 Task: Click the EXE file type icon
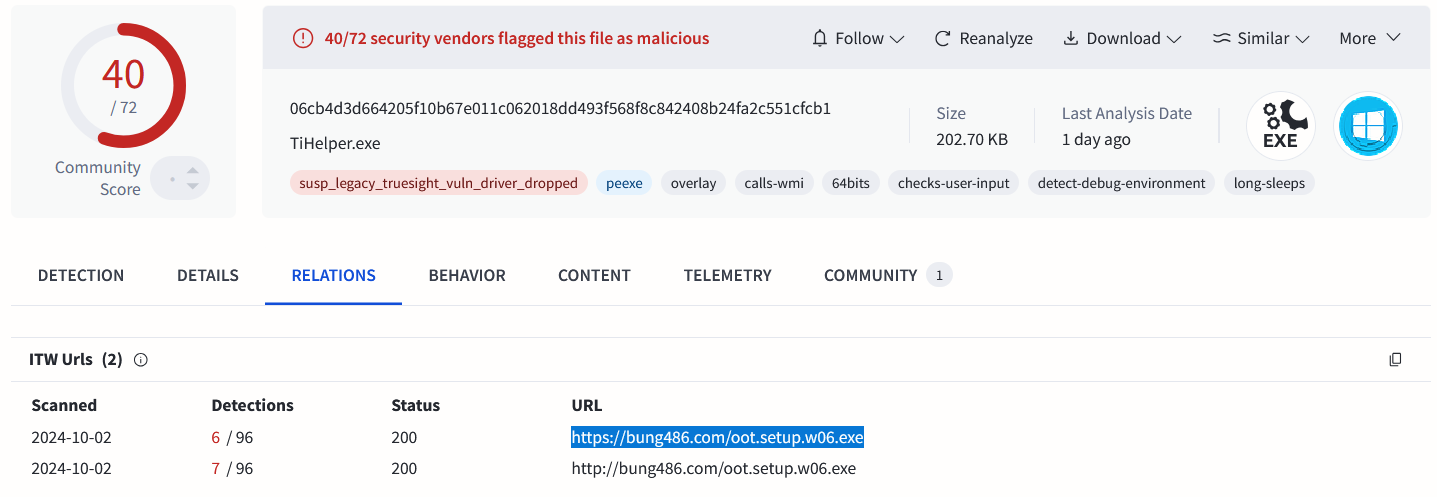[1280, 126]
